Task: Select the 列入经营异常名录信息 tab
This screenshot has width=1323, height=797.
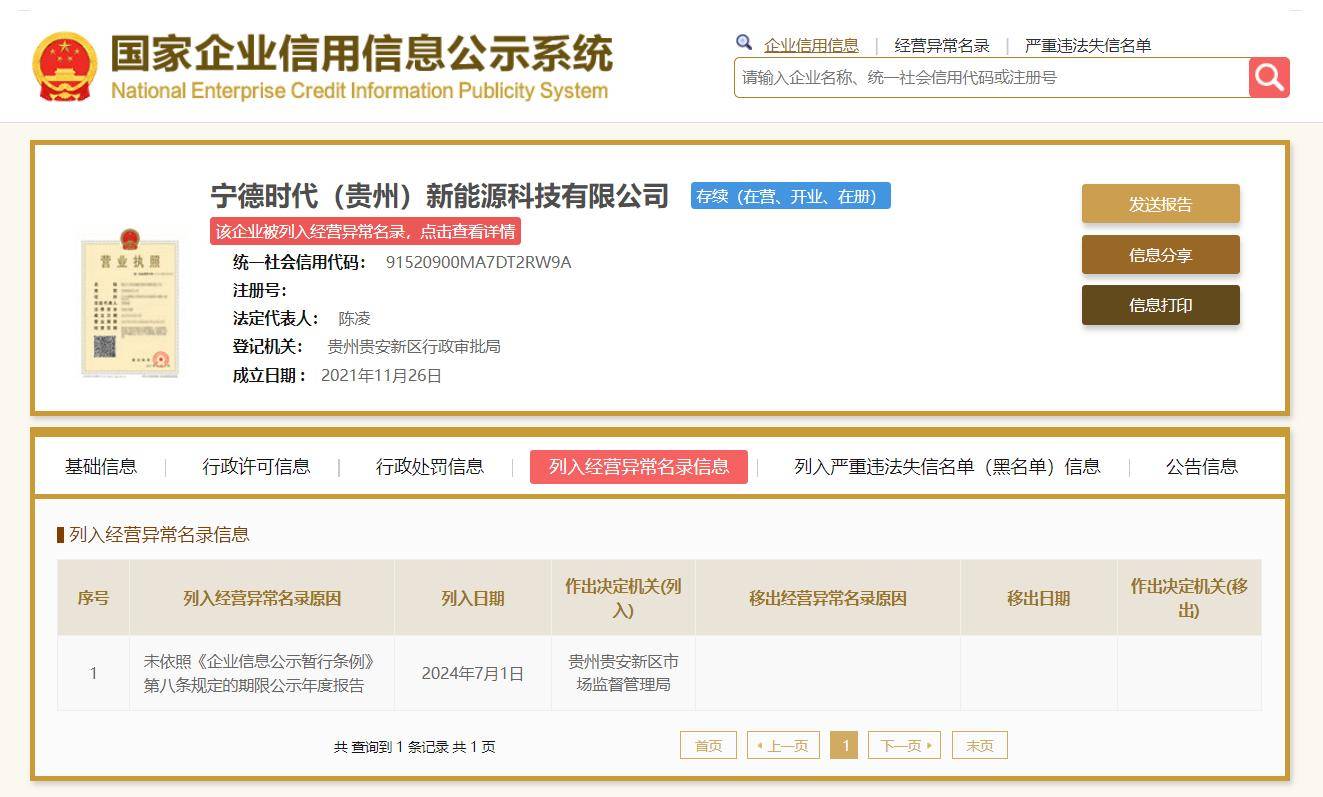Action: [x=639, y=466]
